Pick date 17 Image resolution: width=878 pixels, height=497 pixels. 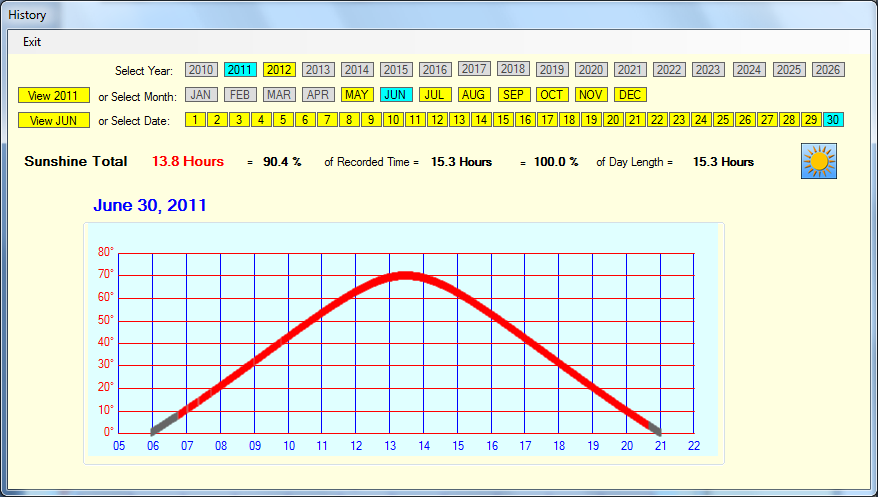pyautogui.click(x=548, y=120)
